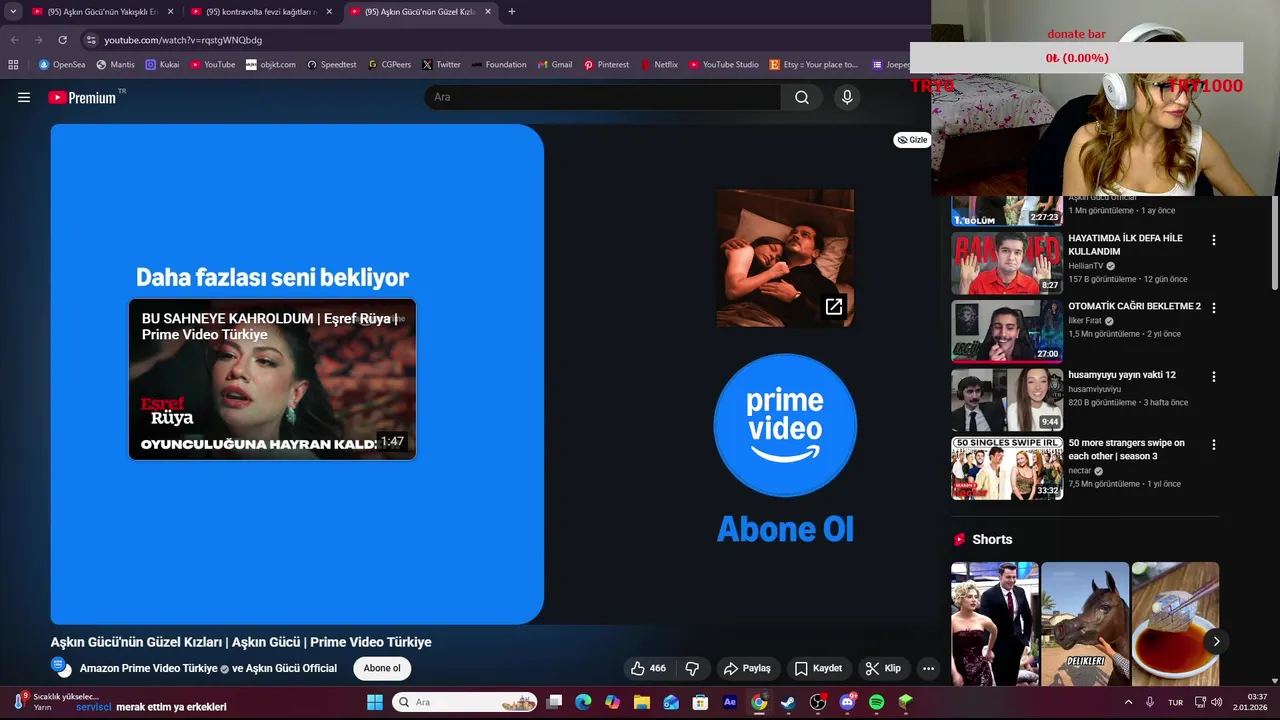1280x720 pixels.
Task: Open Chrome apps grid in bookmarks bar
Action: point(13,64)
